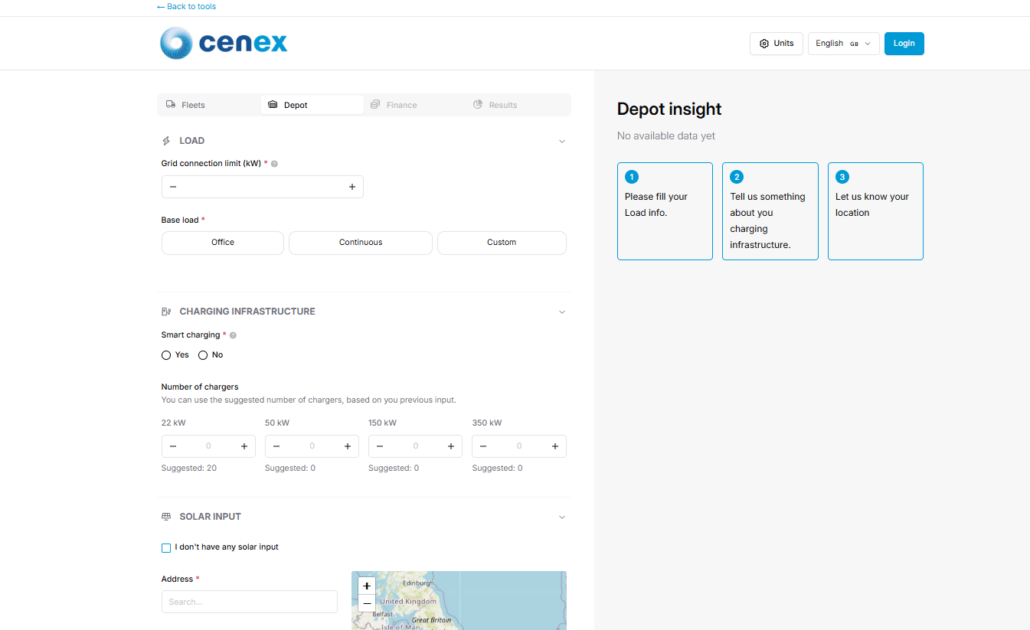Select Yes for Smart charging

click(166, 355)
